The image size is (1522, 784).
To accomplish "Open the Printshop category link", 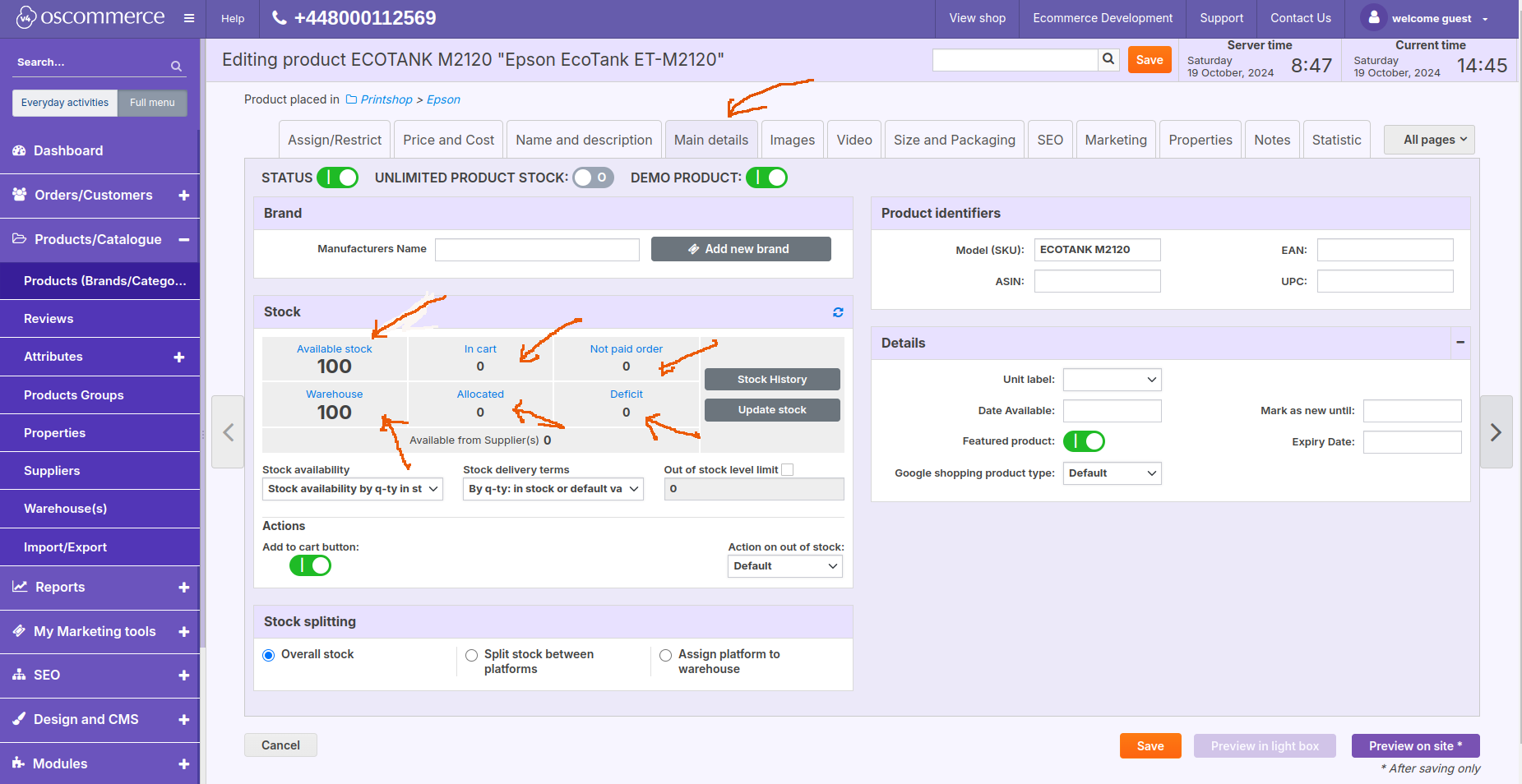I will click(x=386, y=99).
